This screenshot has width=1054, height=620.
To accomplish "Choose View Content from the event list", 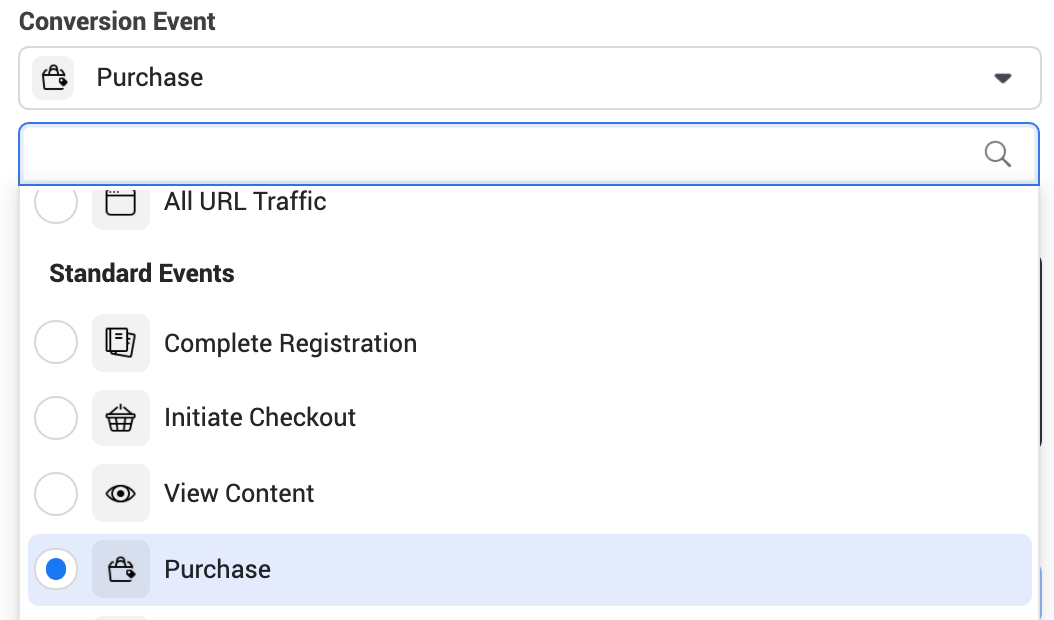I will (x=239, y=493).
